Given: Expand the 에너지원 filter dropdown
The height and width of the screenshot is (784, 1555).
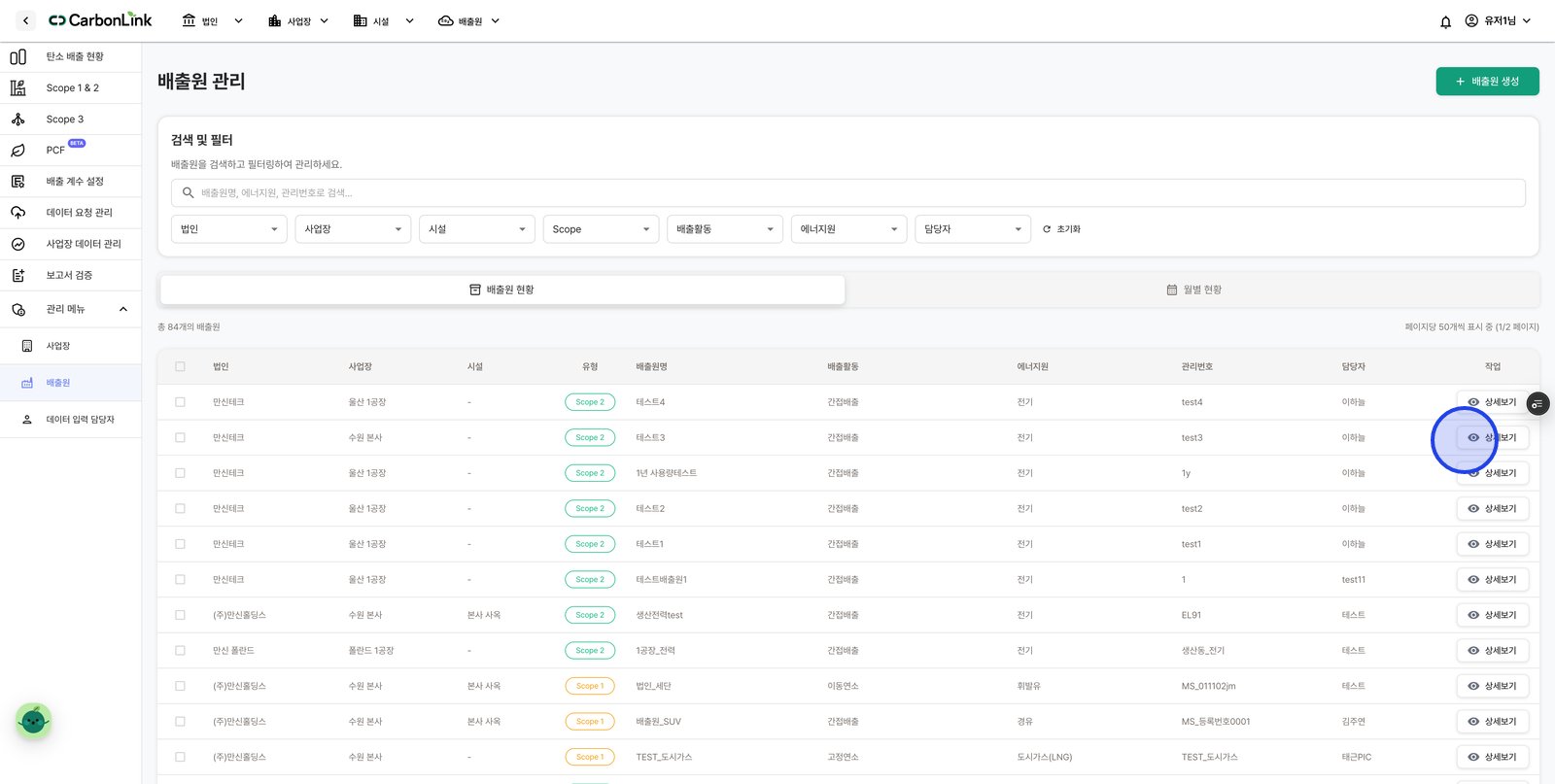Looking at the screenshot, I should tap(848, 229).
